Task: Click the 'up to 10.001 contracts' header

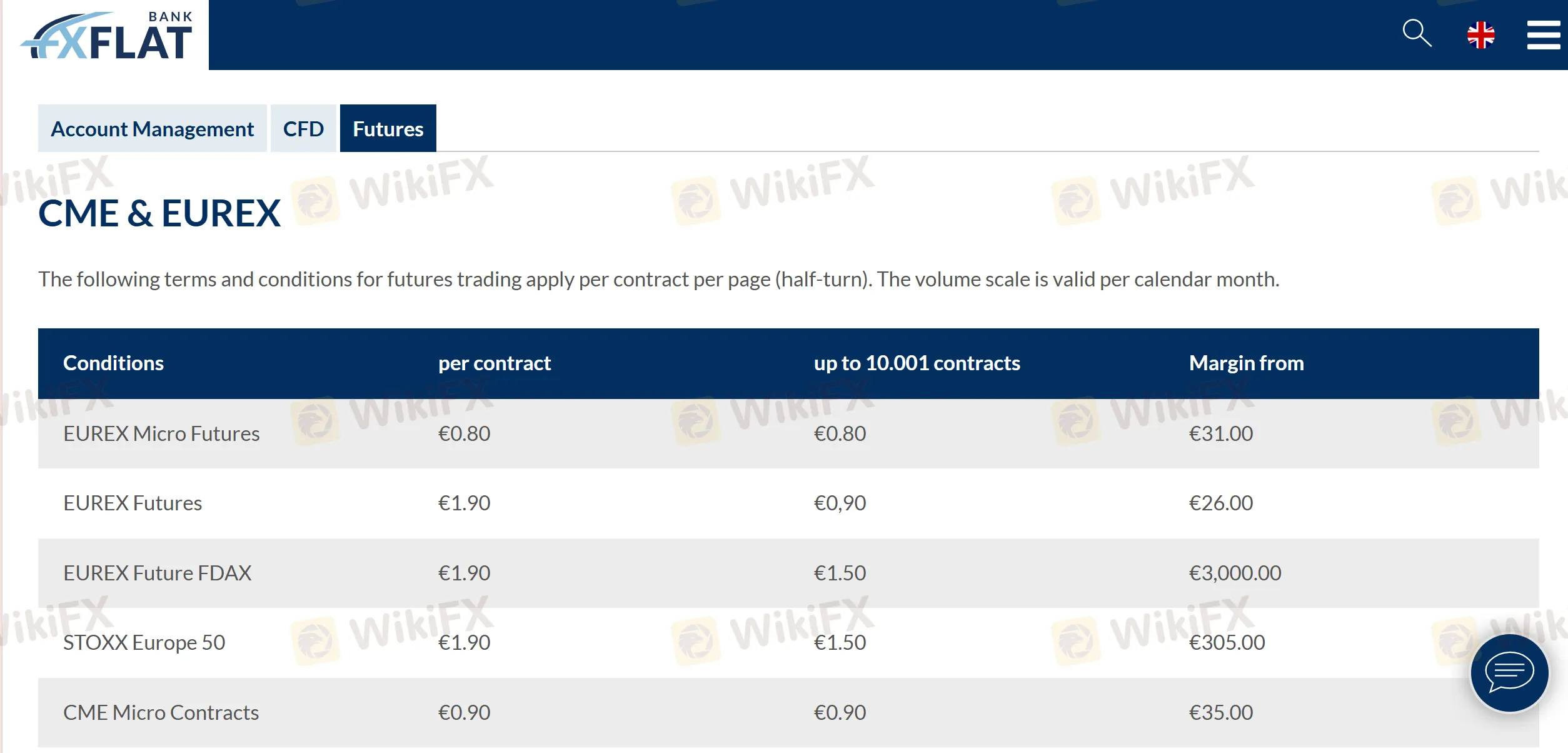Action: 917,363
